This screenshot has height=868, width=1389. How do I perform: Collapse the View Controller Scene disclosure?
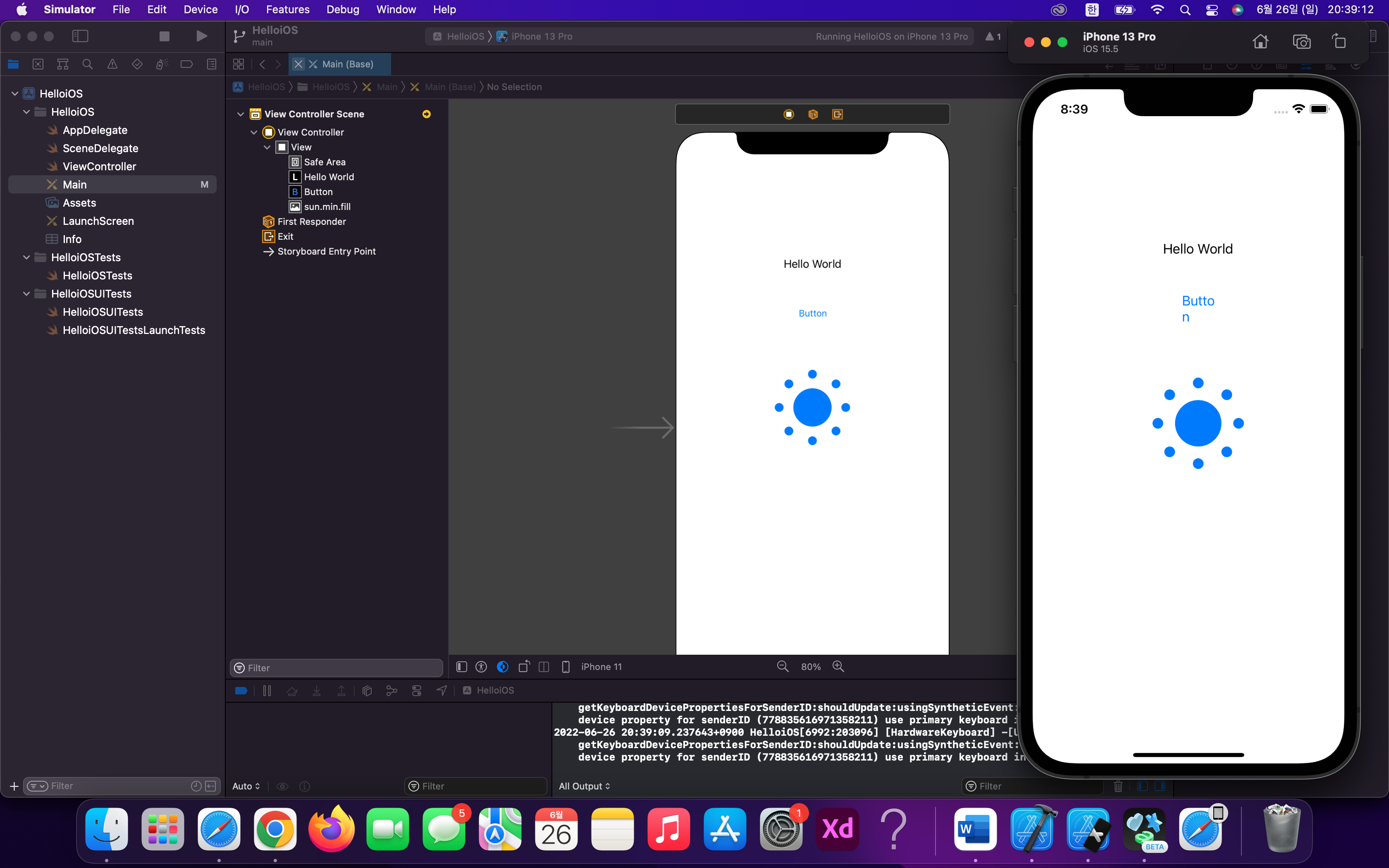tap(241, 114)
